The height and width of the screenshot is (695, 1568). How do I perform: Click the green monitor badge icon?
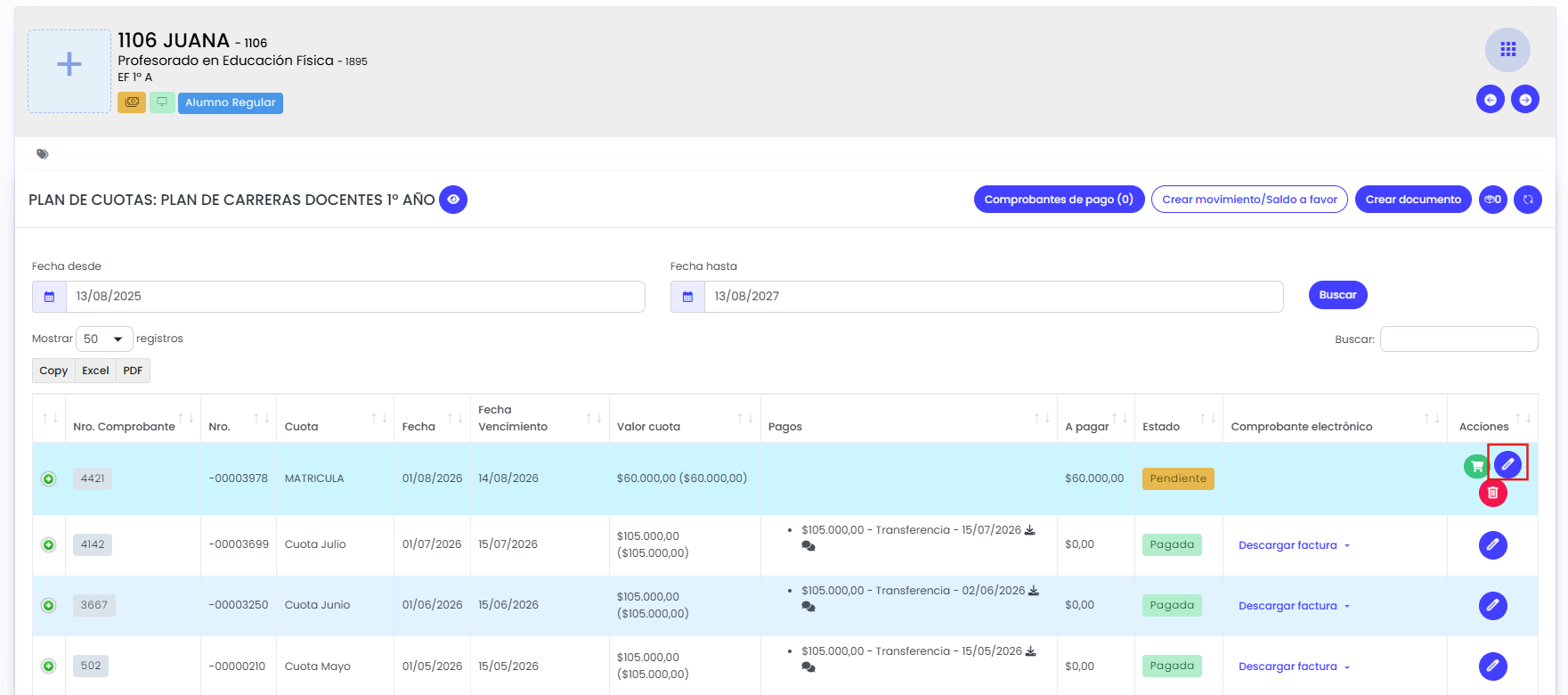tap(162, 102)
